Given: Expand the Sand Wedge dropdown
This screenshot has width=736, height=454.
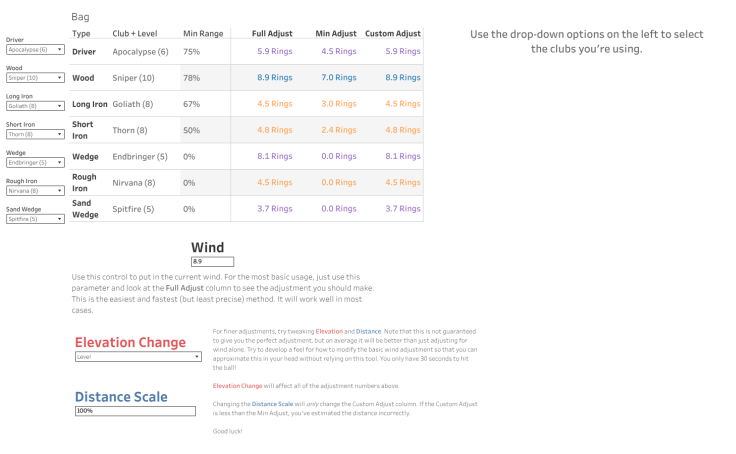Looking at the screenshot, I should tap(35, 218).
